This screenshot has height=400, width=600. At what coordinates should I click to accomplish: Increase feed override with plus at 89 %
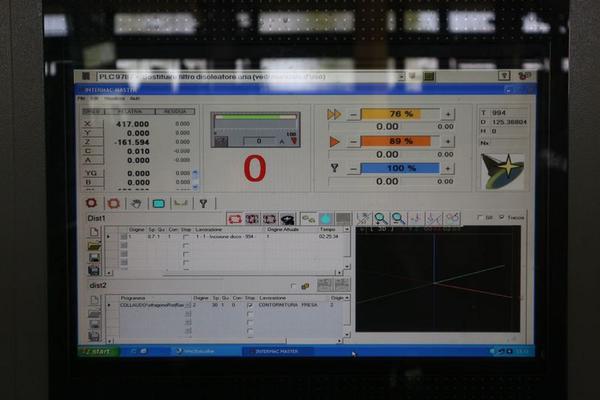coord(448,142)
